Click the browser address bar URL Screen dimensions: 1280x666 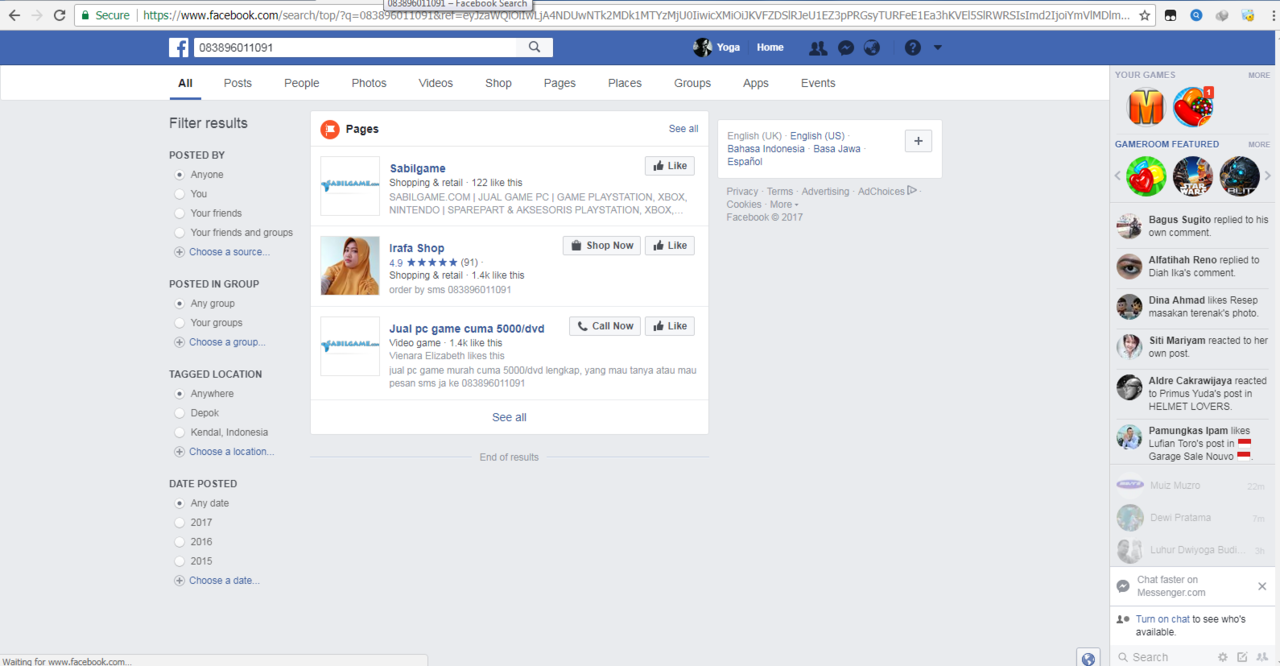(x=635, y=15)
